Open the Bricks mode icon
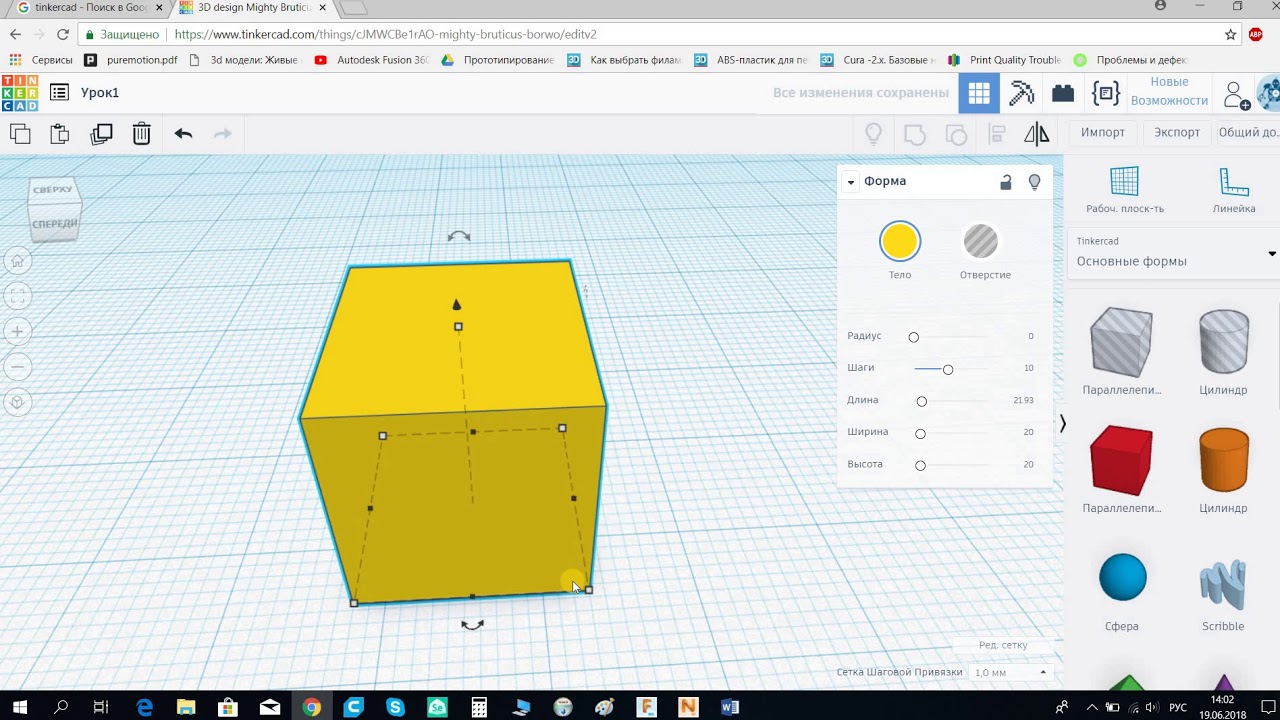 point(1063,93)
